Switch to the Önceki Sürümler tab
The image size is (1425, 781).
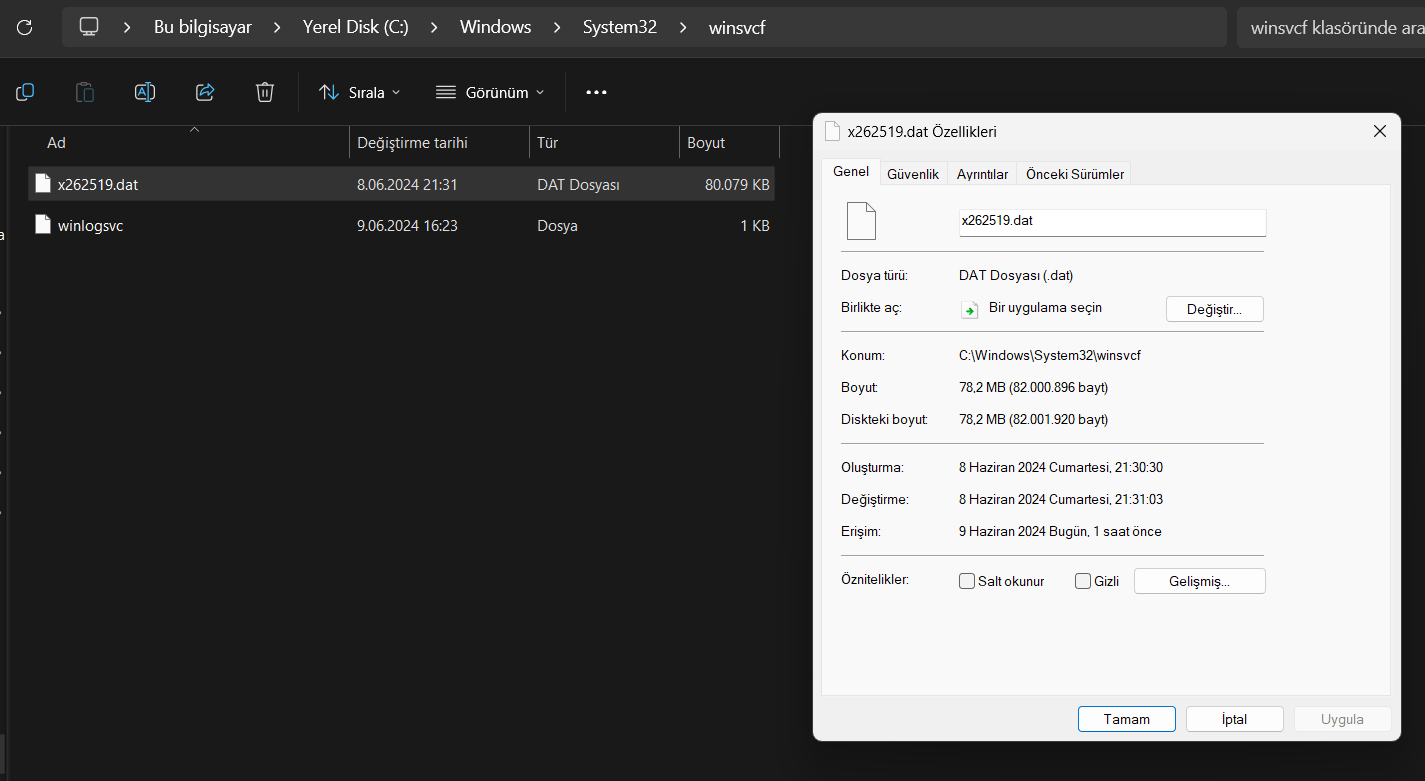coord(1075,174)
